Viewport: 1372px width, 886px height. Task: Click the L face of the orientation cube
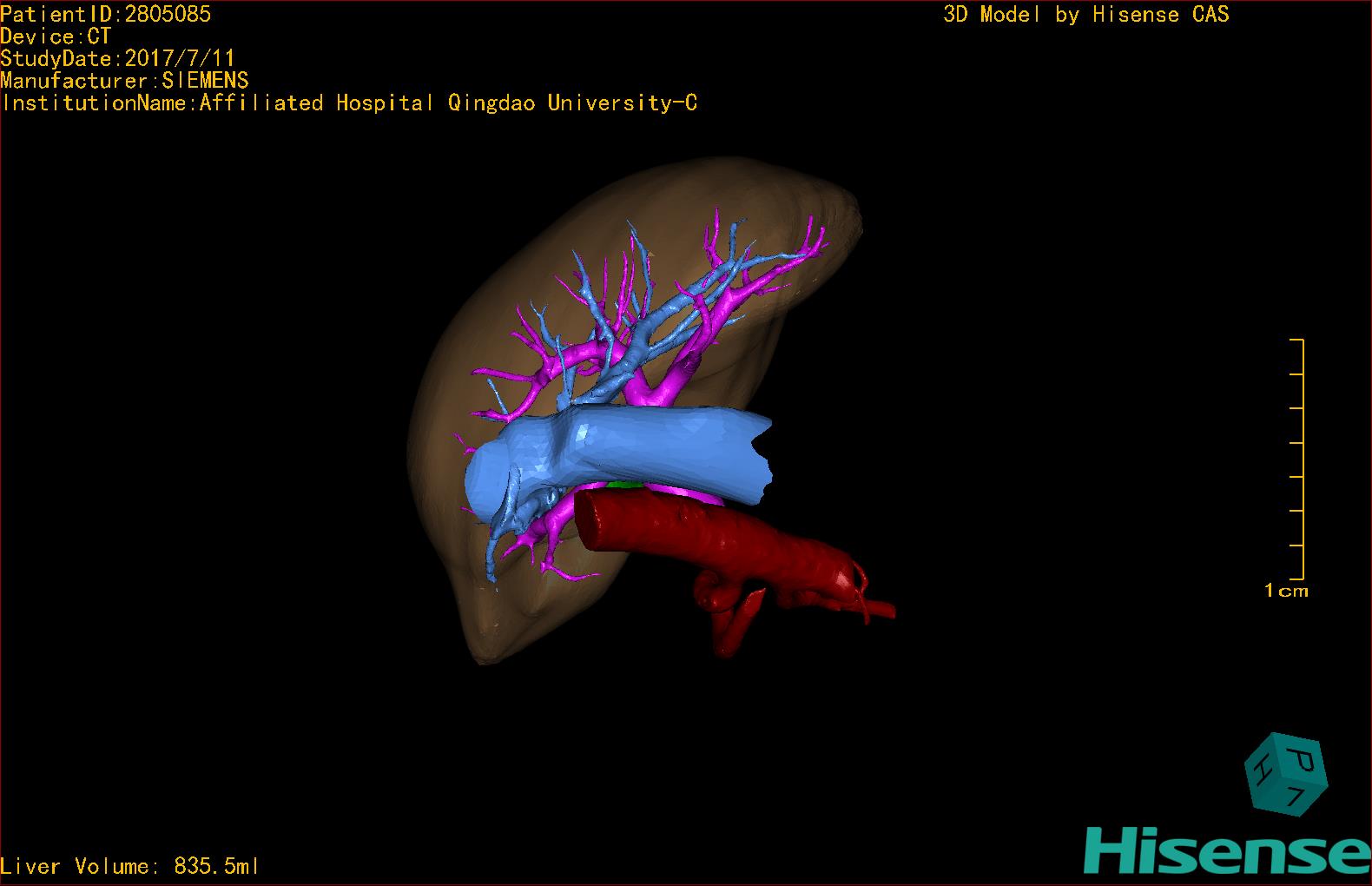(x=1296, y=798)
